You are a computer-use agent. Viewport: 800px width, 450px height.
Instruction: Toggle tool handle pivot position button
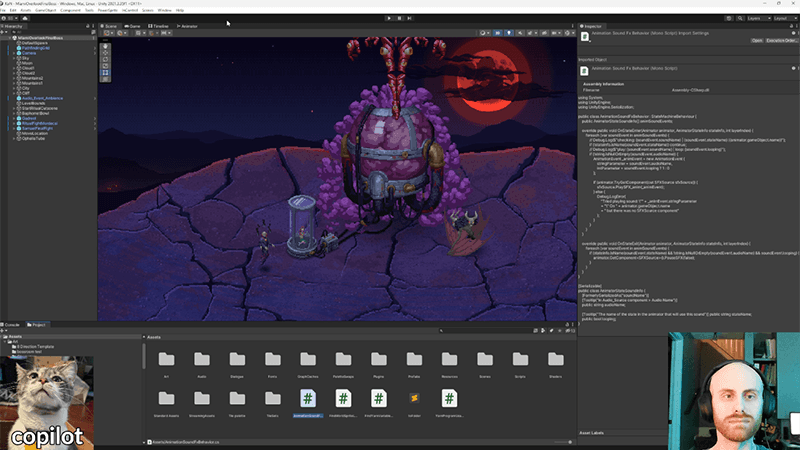point(108,33)
